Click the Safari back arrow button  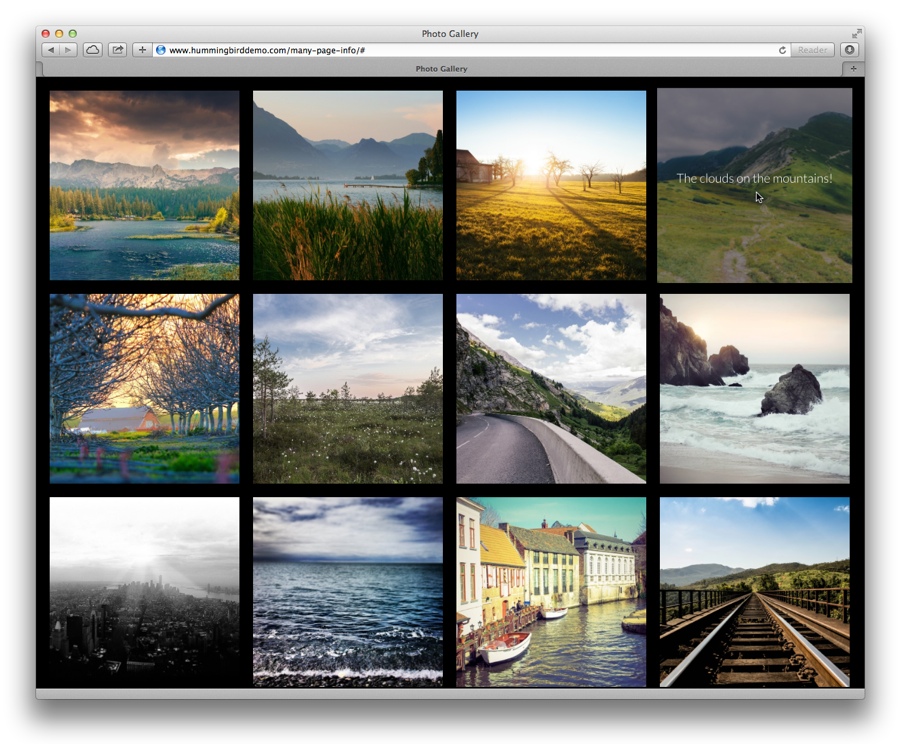coord(51,50)
